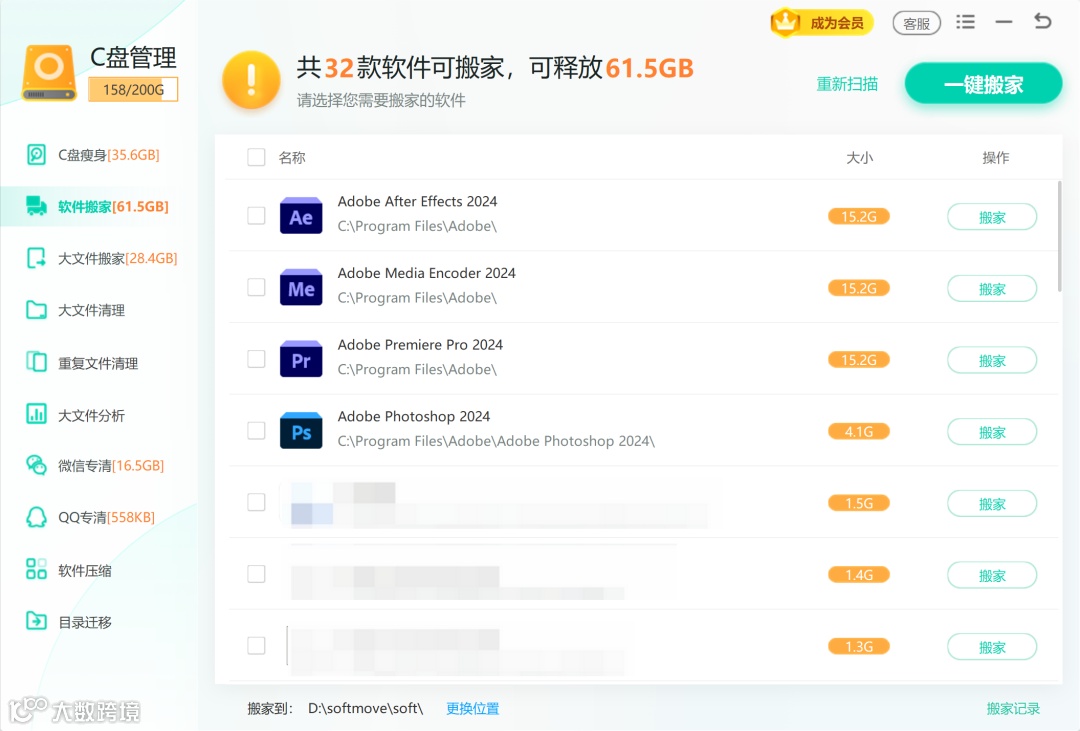
Task: Click the 成为会员 button
Action: (822, 22)
